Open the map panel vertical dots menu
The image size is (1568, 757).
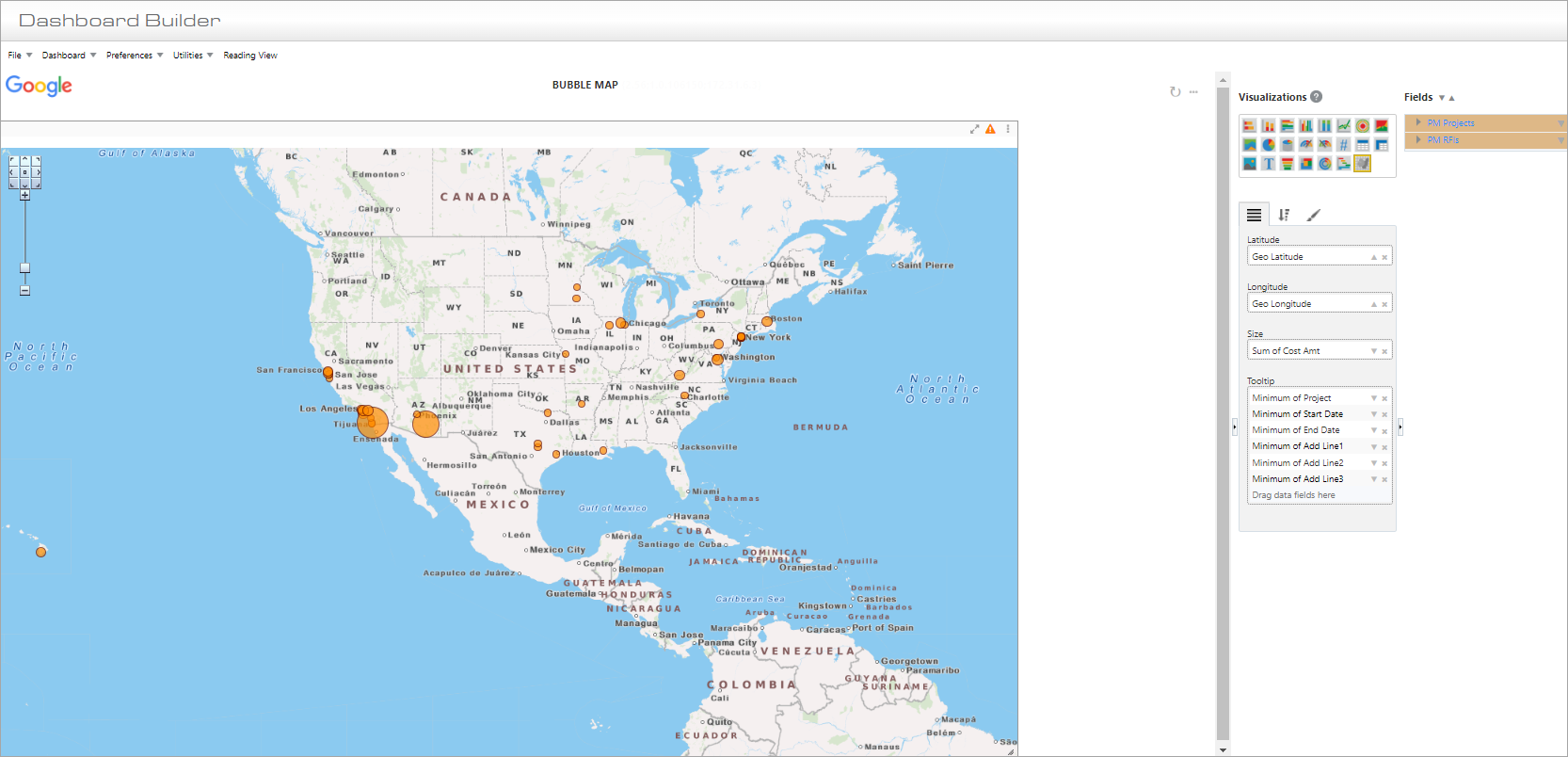(x=1008, y=129)
